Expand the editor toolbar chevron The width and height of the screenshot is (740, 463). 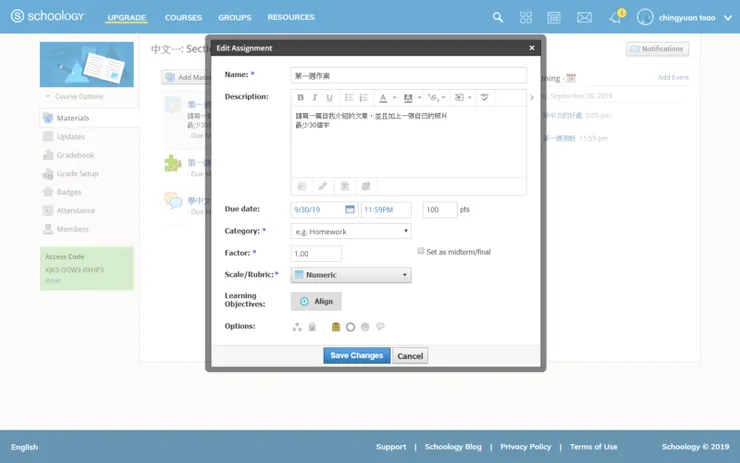coord(532,98)
